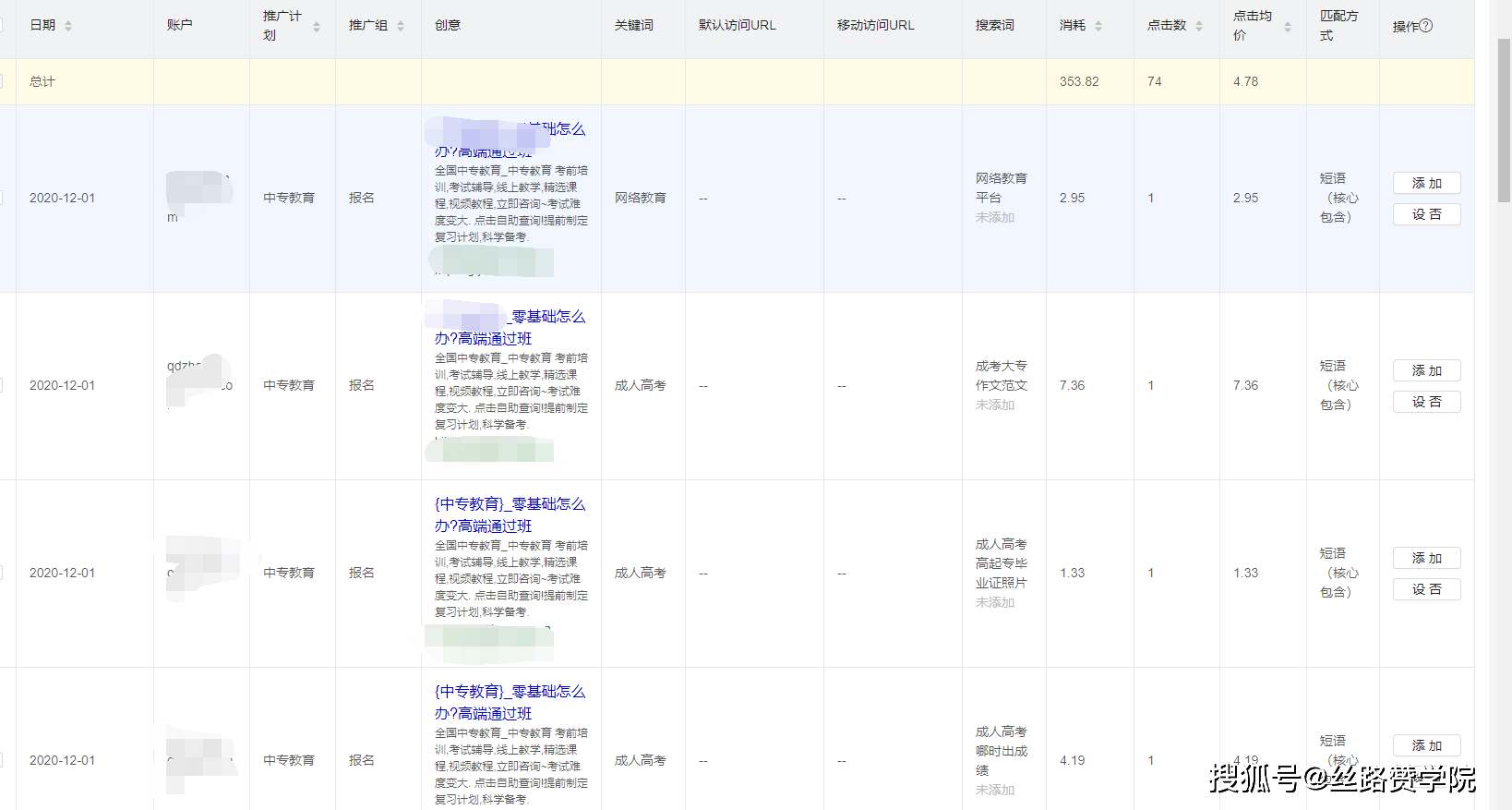
Task: Click the 匹配方式 column header
Action: (1339, 26)
